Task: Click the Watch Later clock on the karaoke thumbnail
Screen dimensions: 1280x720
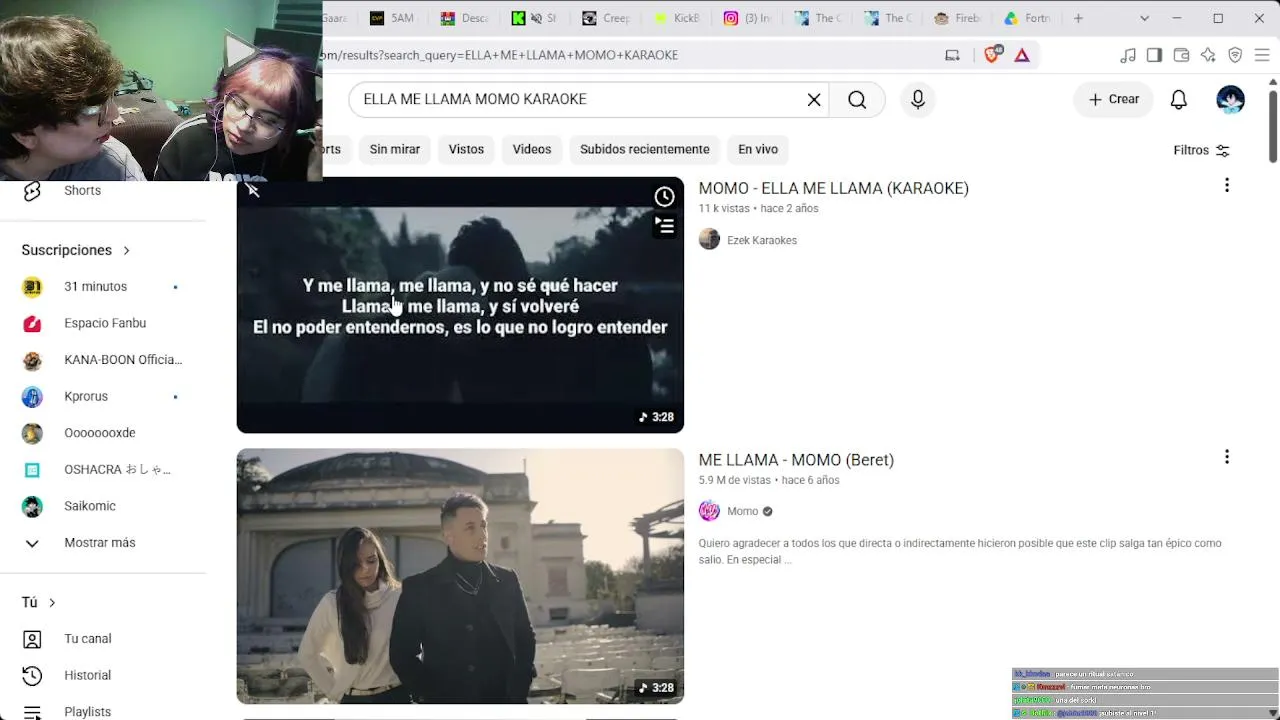Action: click(664, 196)
